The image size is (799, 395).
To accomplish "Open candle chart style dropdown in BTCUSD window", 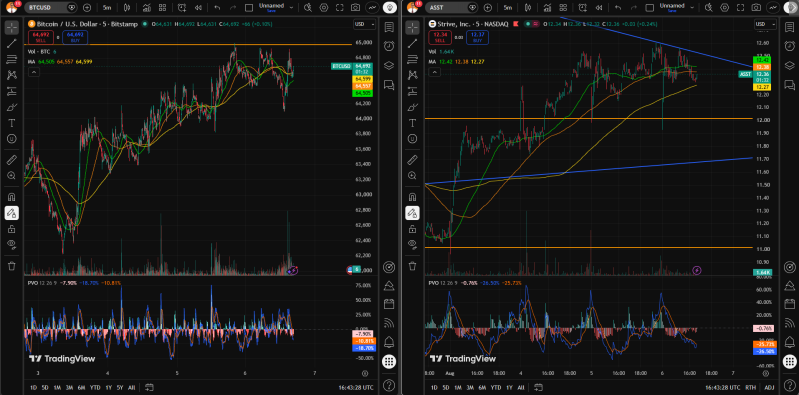I will pyautogui.click(x=127, y=8).
